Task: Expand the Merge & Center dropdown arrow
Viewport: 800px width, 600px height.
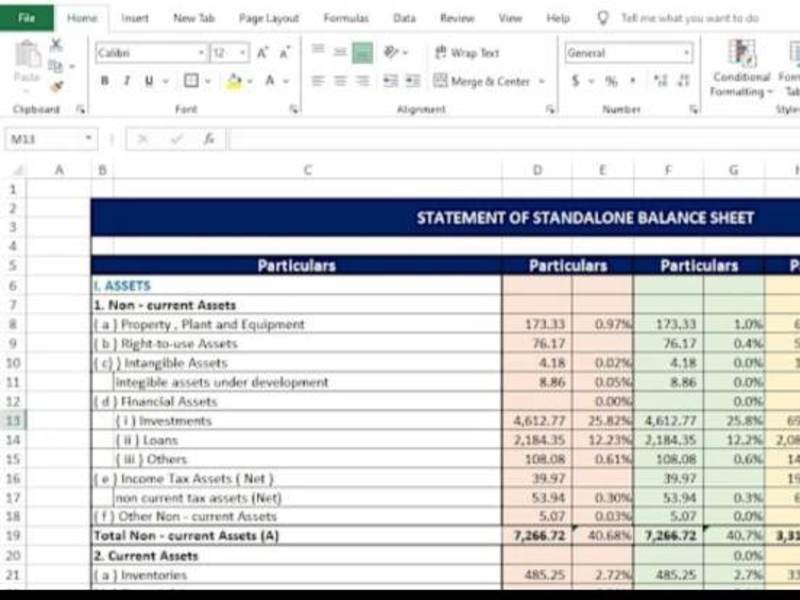Action: 542,81
